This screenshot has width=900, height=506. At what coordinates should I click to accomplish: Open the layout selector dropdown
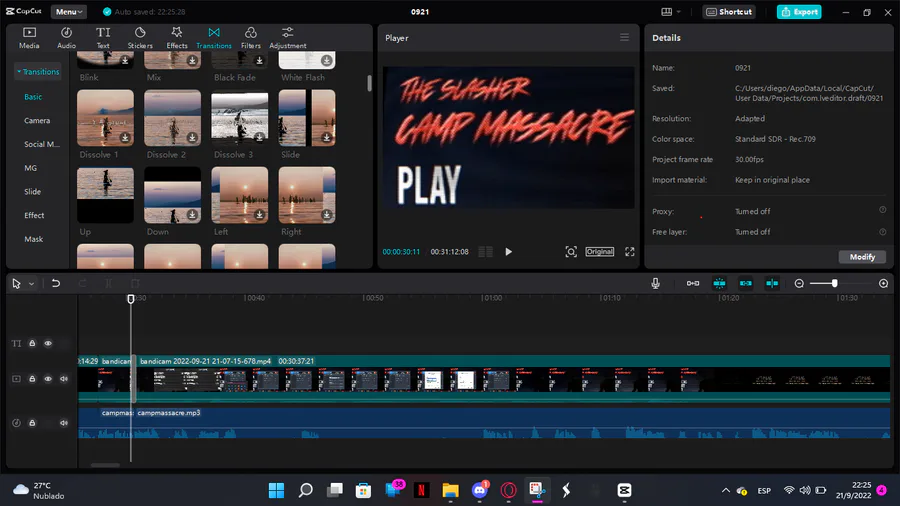click(670, 11)
